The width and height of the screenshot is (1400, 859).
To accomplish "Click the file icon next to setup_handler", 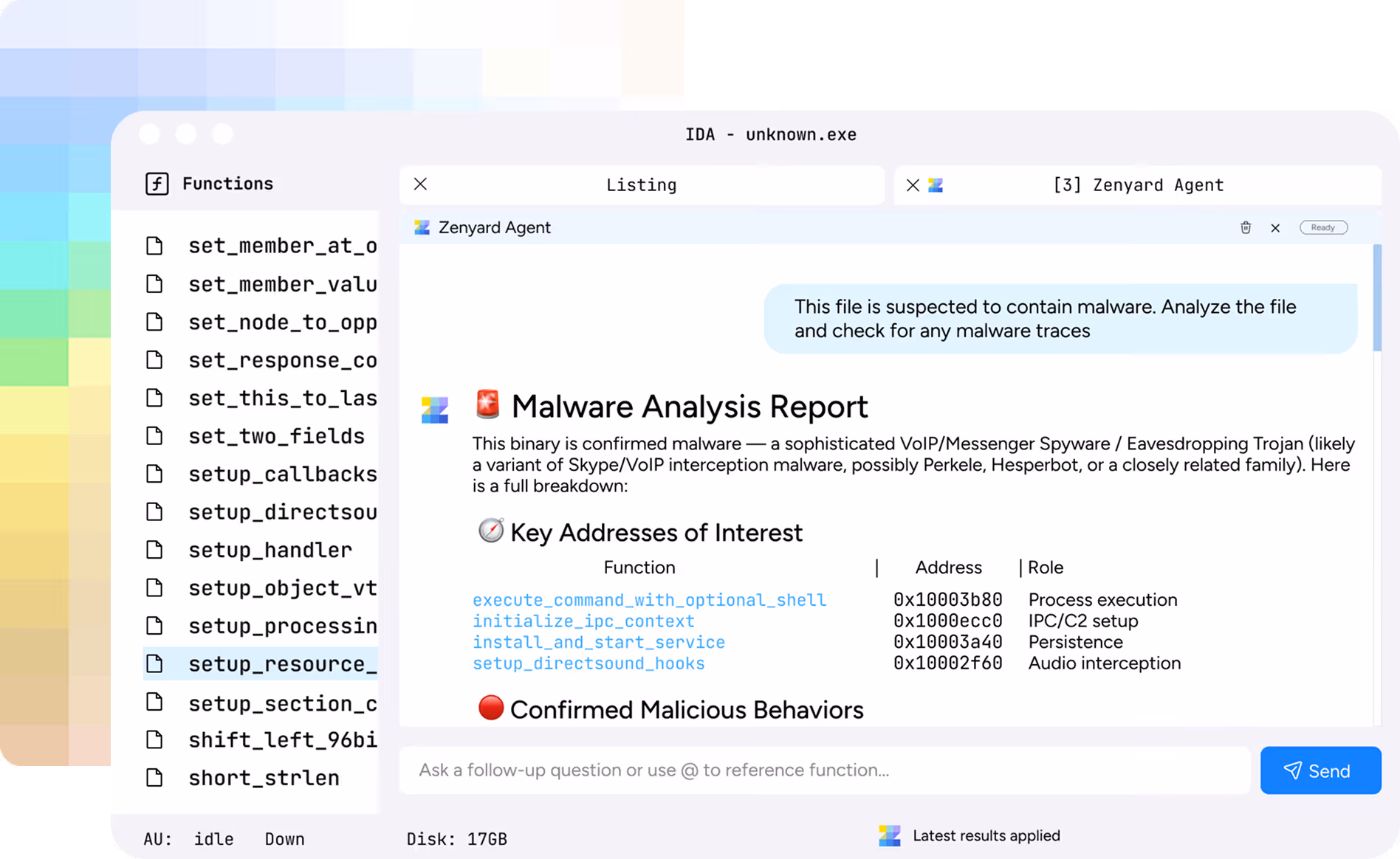I will point(154,549).
